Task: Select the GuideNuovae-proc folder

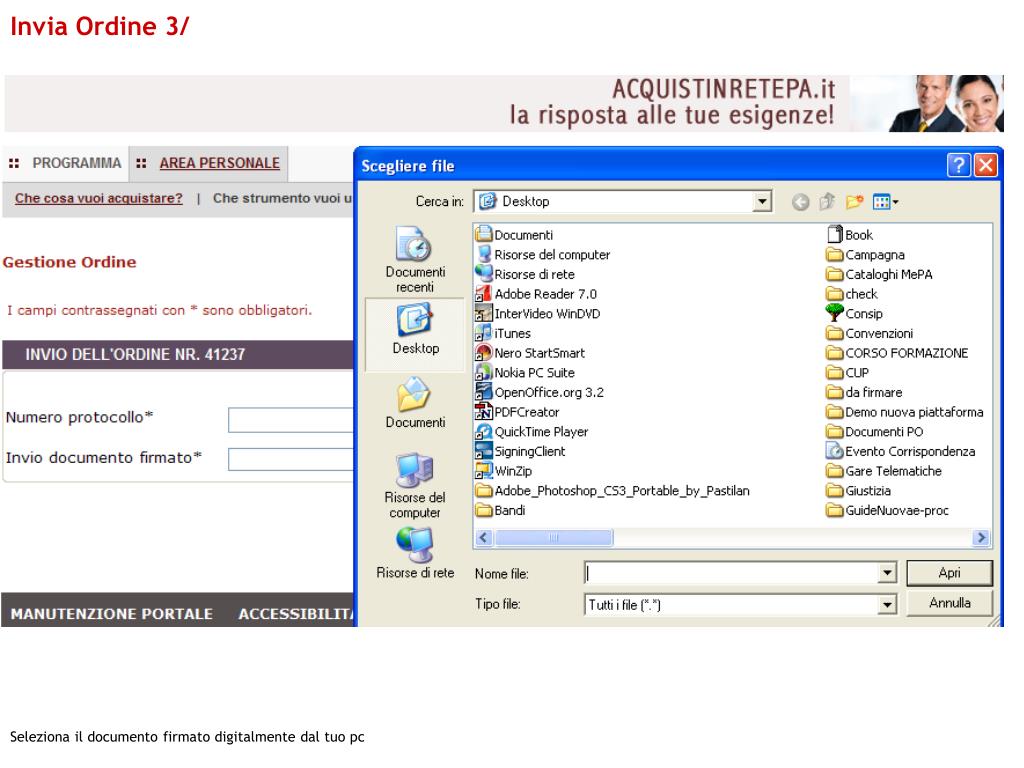Action: pos(888,510)
